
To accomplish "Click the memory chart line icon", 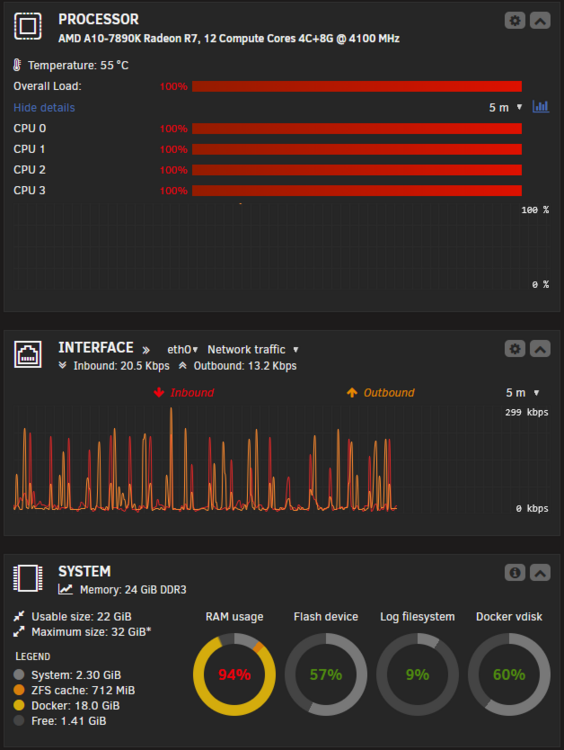I will (65, 589).
